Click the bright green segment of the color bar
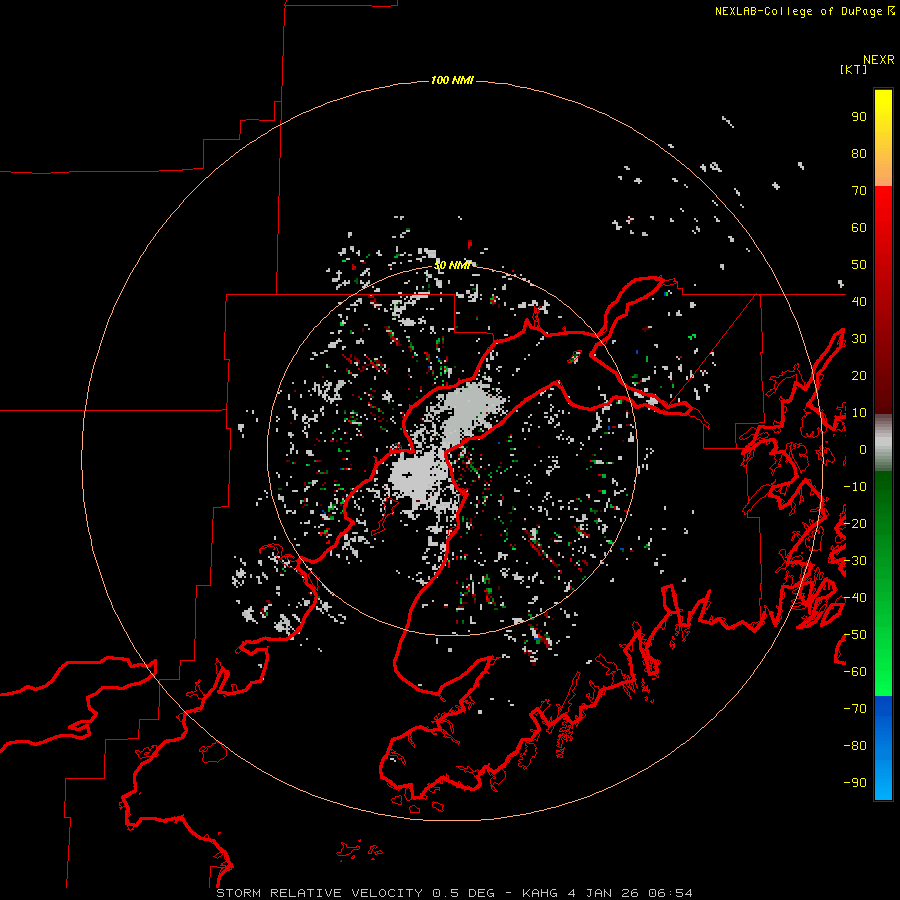The width and height of the screenshot is (900, 900). [883, 660]
